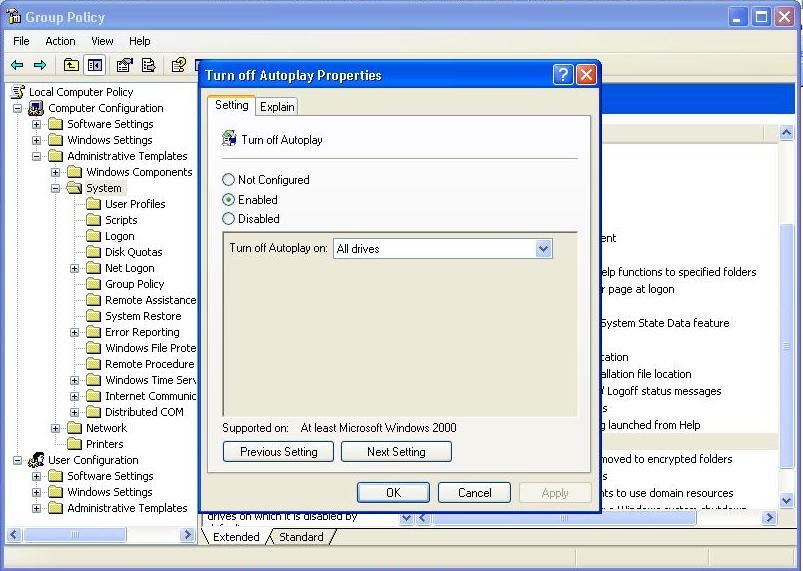The height and width of the screenshot is (571, 803).
Task: Click the Help toolbar icon
Action: tap(178, 65)
